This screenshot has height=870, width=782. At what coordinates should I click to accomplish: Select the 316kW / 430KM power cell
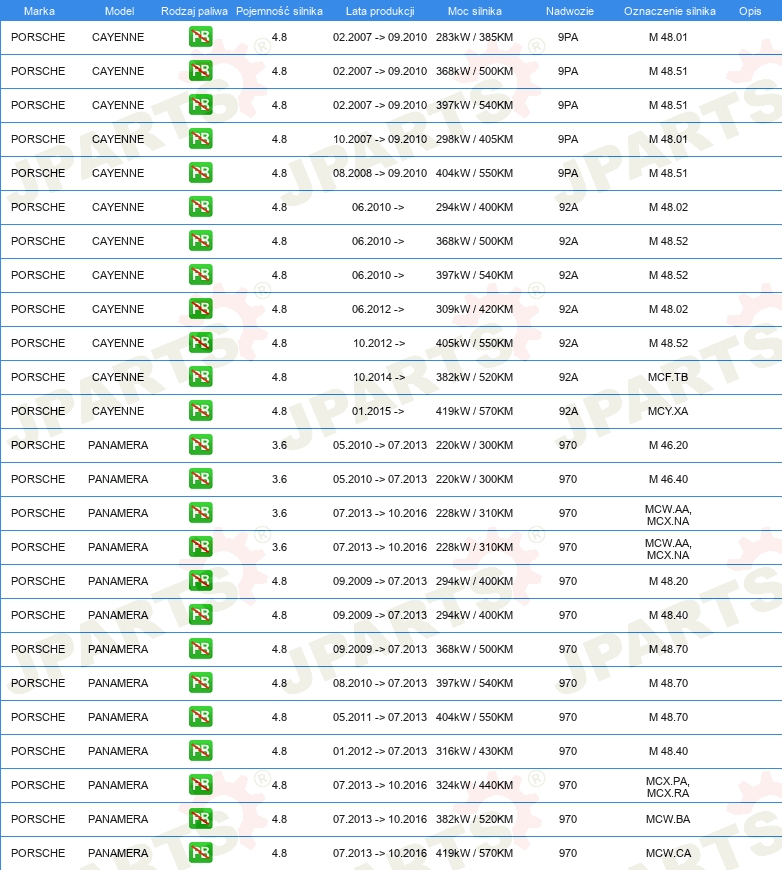[x=475, y=751]
